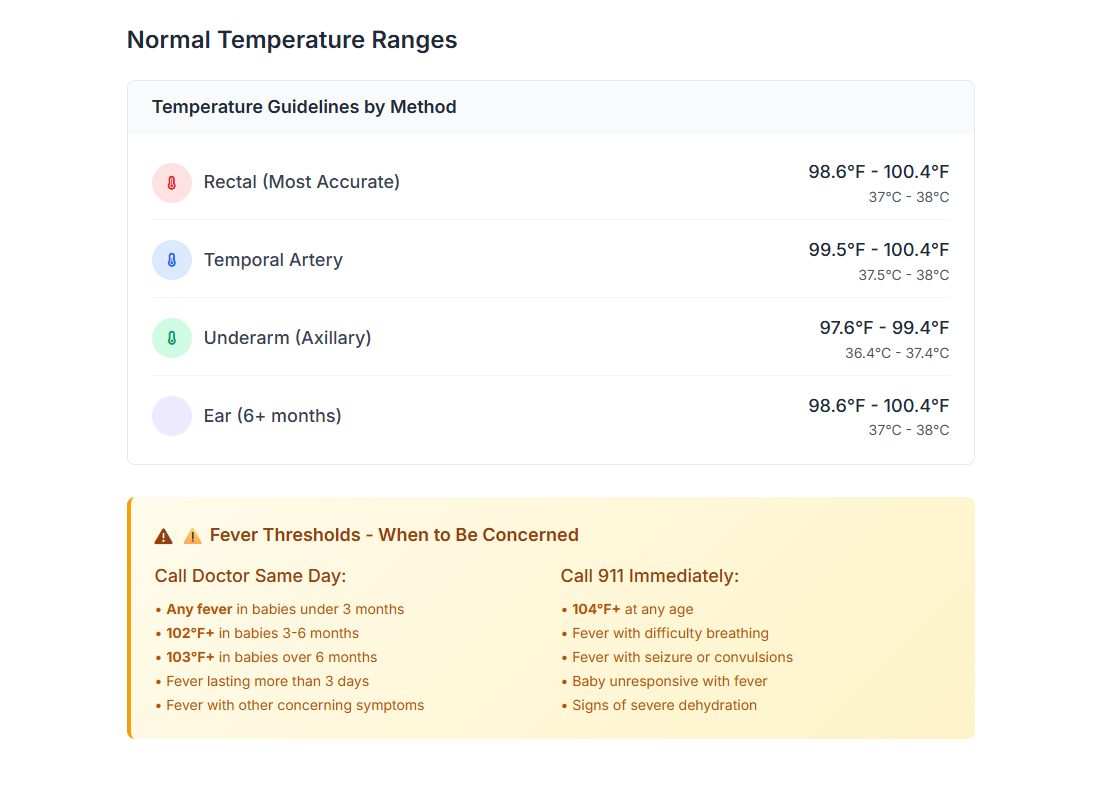Image resolution: width=1098 pixels, height=787 pixels.
Task: Select the yellow warning emoji before Fever Thresholds
Action: point(193,536)
